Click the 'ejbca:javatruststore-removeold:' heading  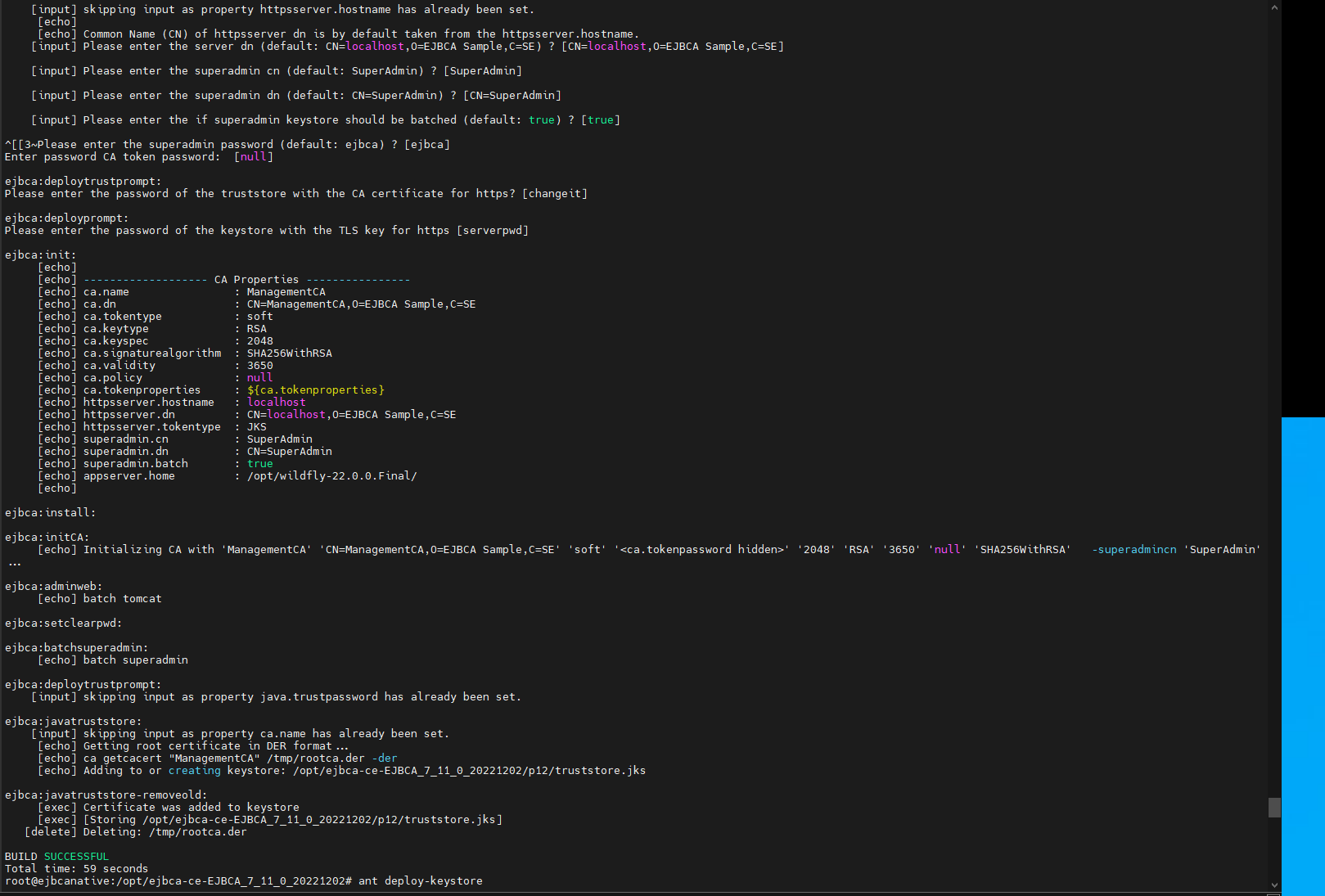click(106, 795)
